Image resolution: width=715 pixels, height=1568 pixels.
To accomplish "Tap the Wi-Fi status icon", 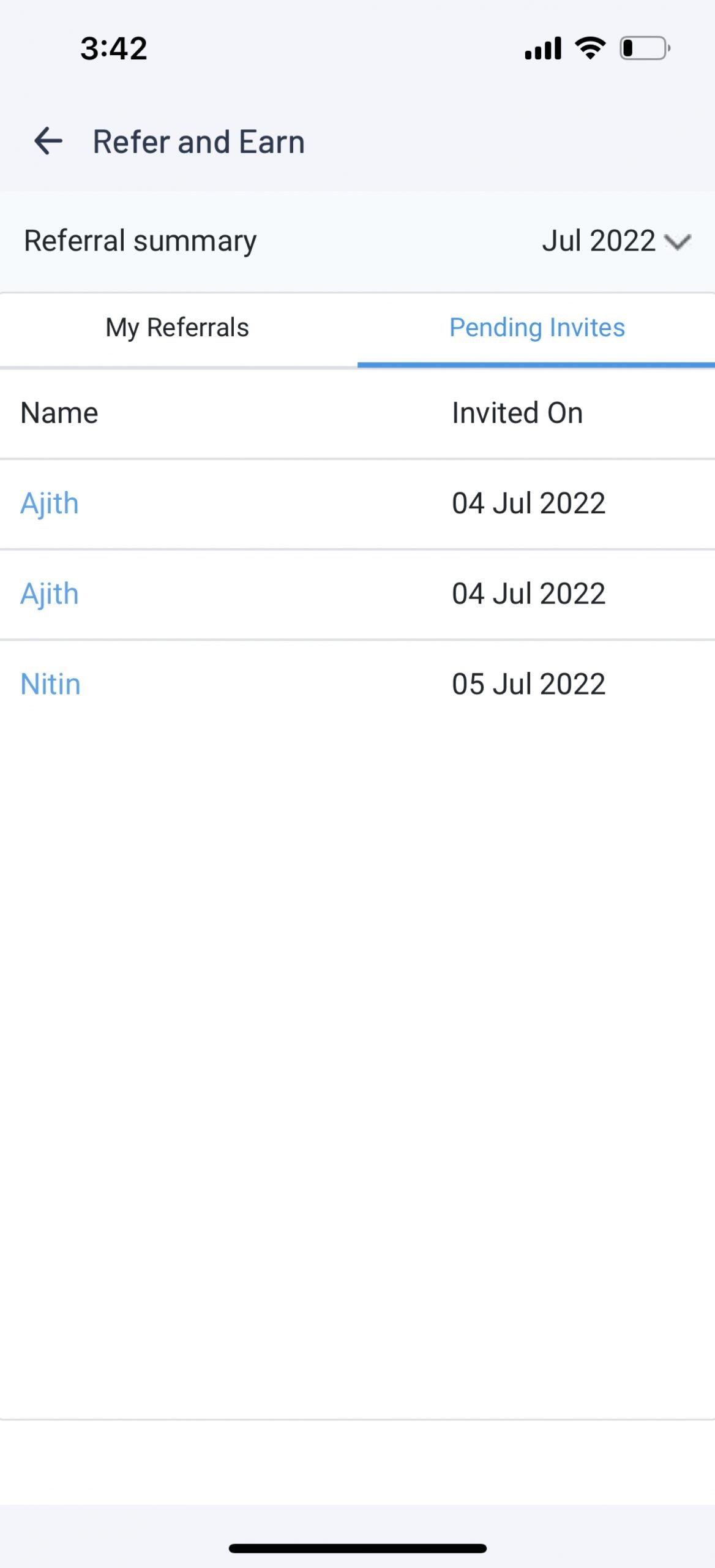I will pyautogui.click(x=590, y=48).
